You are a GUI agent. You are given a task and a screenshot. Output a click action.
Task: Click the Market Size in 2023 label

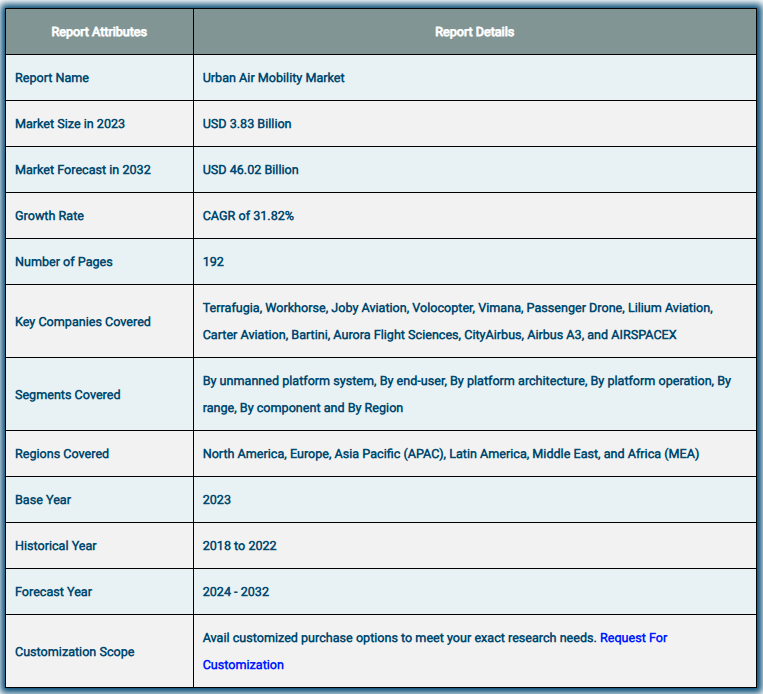point(70,124)
